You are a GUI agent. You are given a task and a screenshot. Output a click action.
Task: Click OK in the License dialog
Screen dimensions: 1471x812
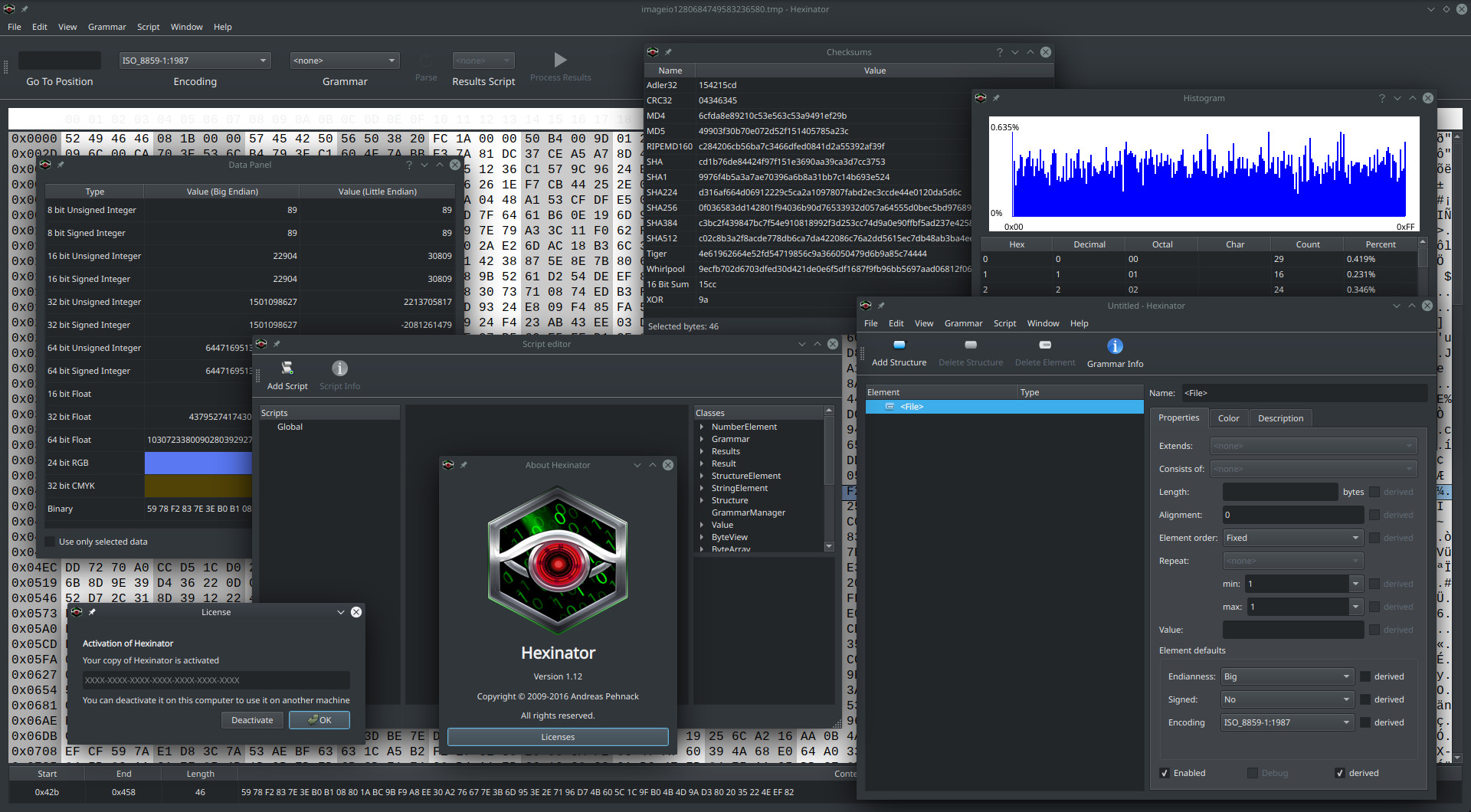(319, 720)
